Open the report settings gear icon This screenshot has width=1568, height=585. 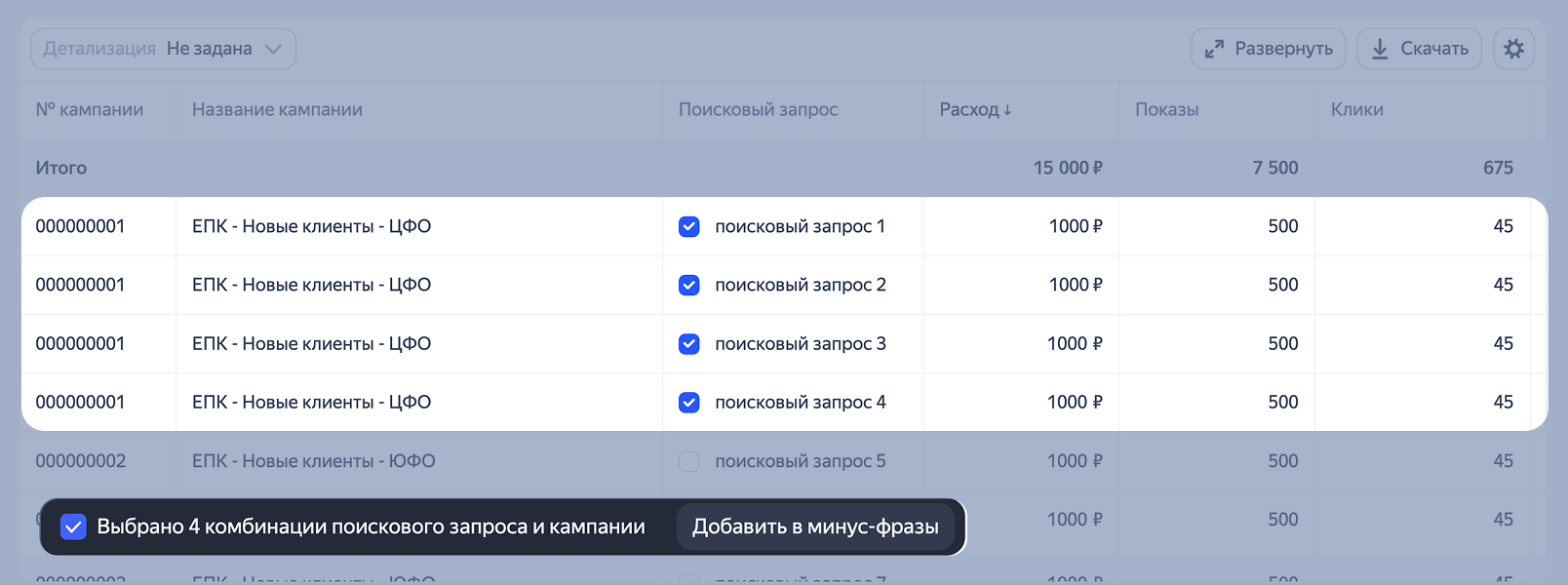tap(1514, 48)
